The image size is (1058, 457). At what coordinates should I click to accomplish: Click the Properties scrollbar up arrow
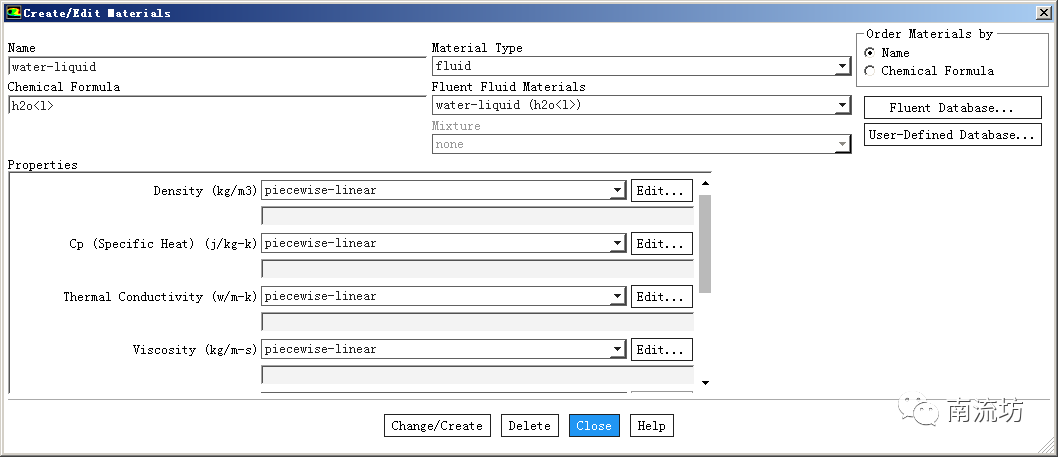pos(705,184)
